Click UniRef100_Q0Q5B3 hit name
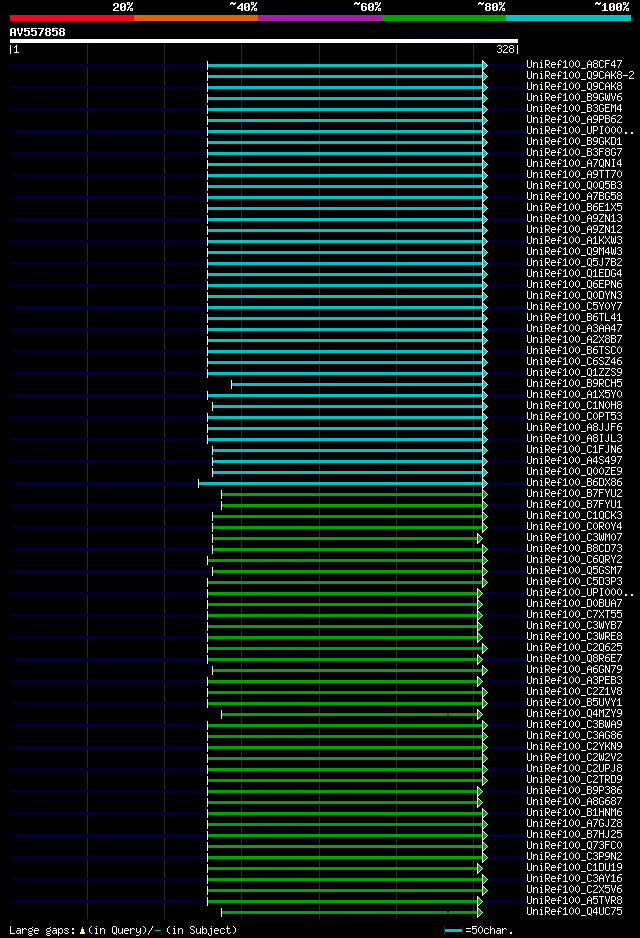 [x=574, y=185]
